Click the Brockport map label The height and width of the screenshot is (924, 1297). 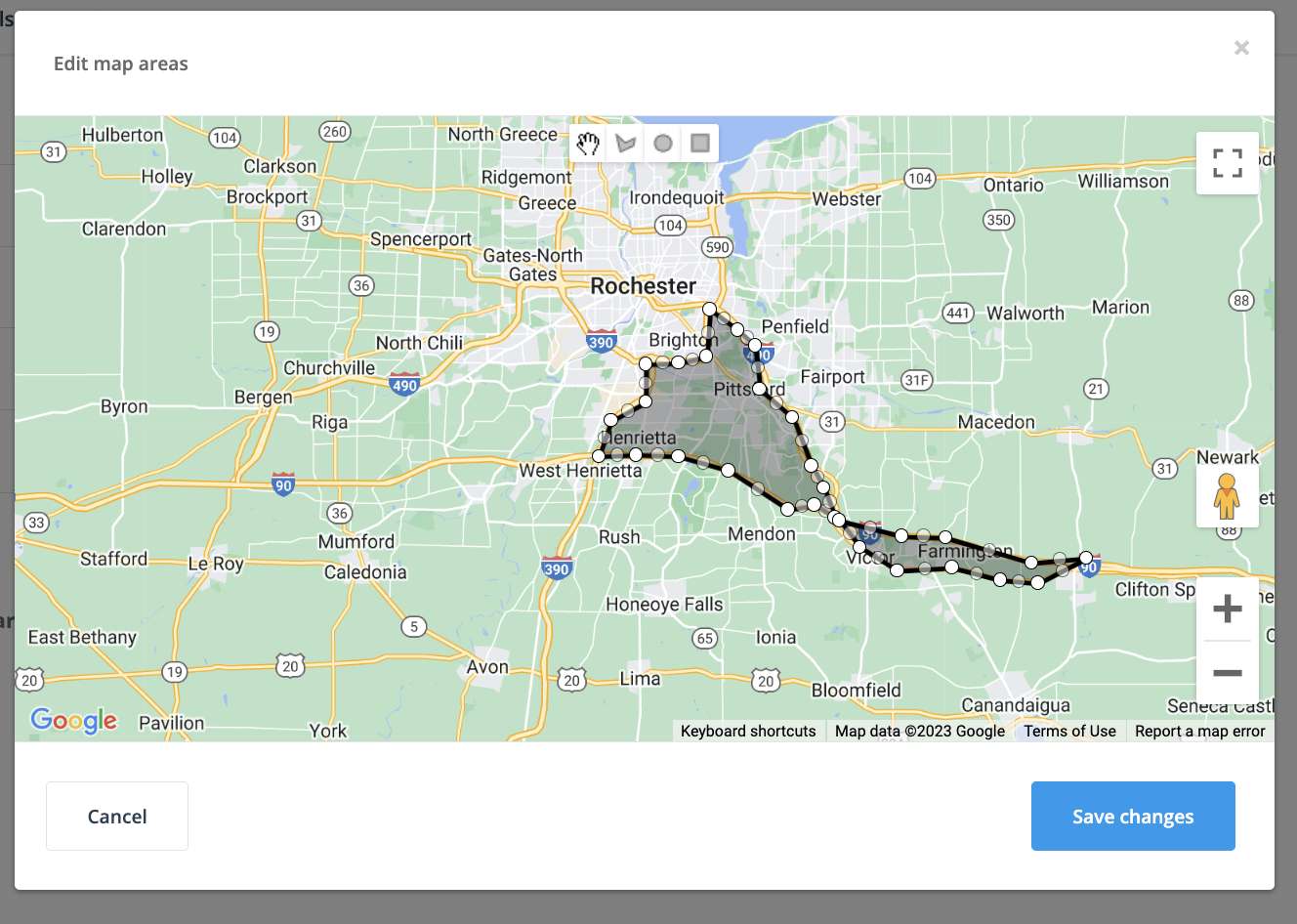tap(268, 197)
